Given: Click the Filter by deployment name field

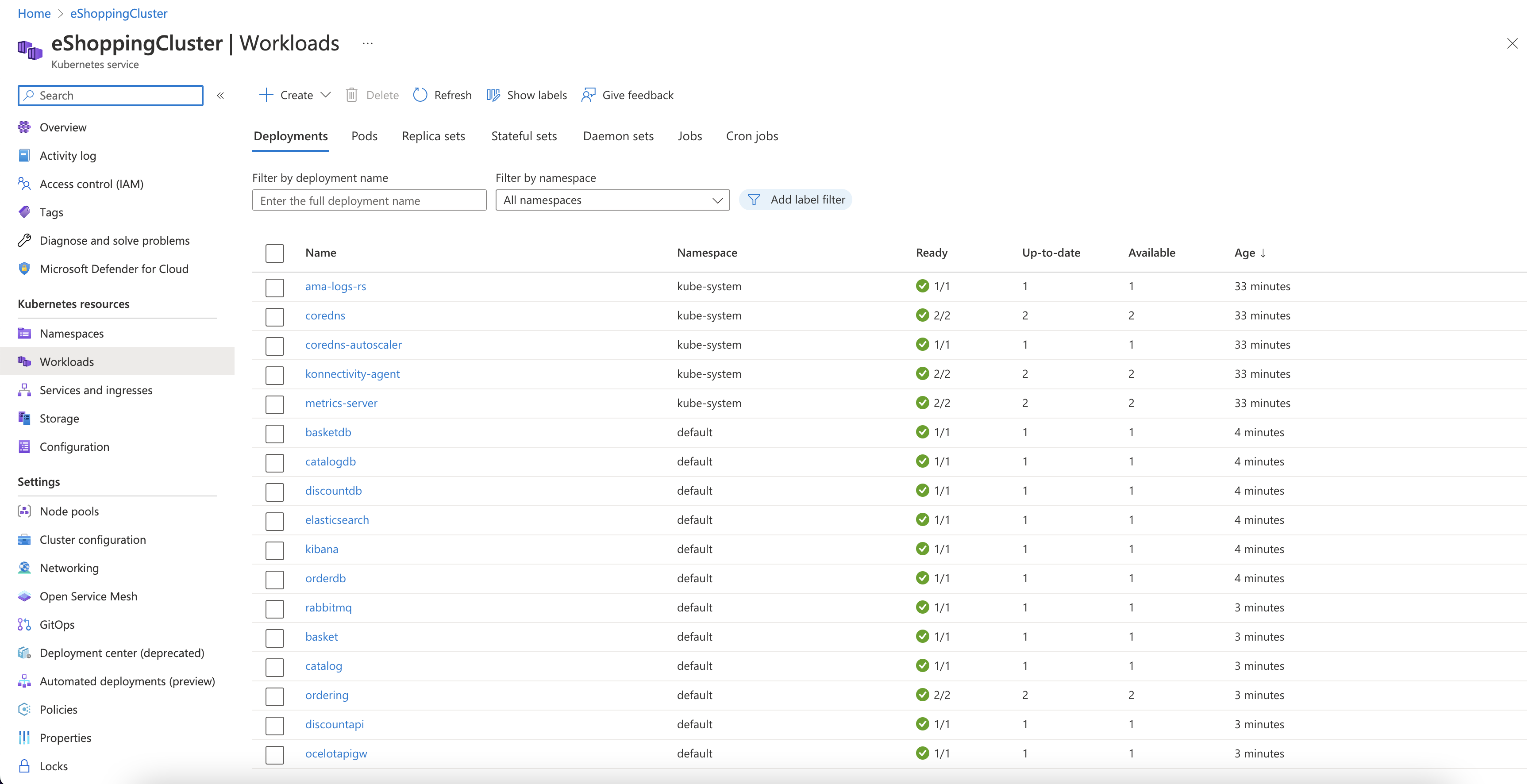Looking at the screenshot, I should point(369,200).
